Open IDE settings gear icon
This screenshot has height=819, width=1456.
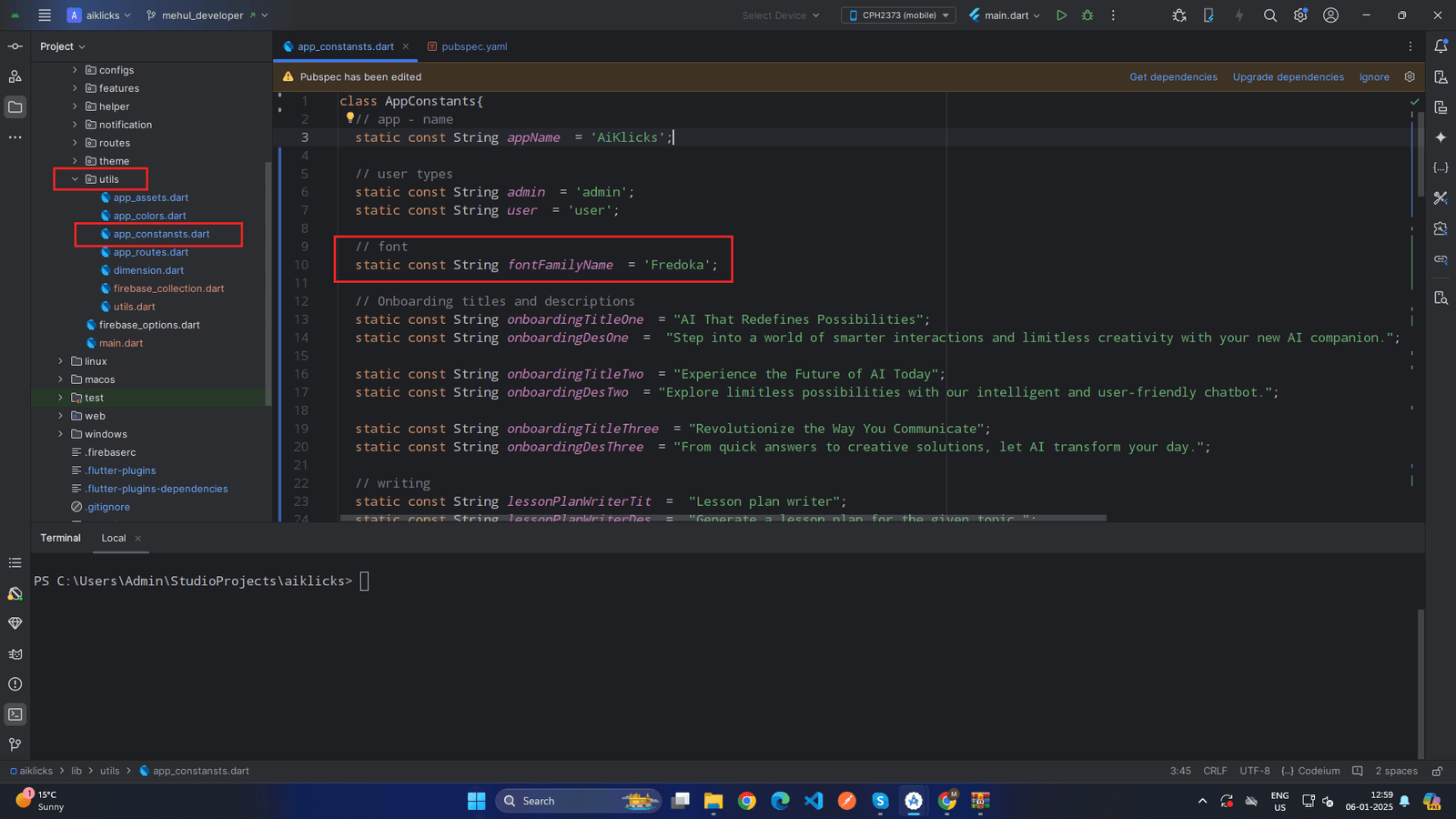[1300, 15]
